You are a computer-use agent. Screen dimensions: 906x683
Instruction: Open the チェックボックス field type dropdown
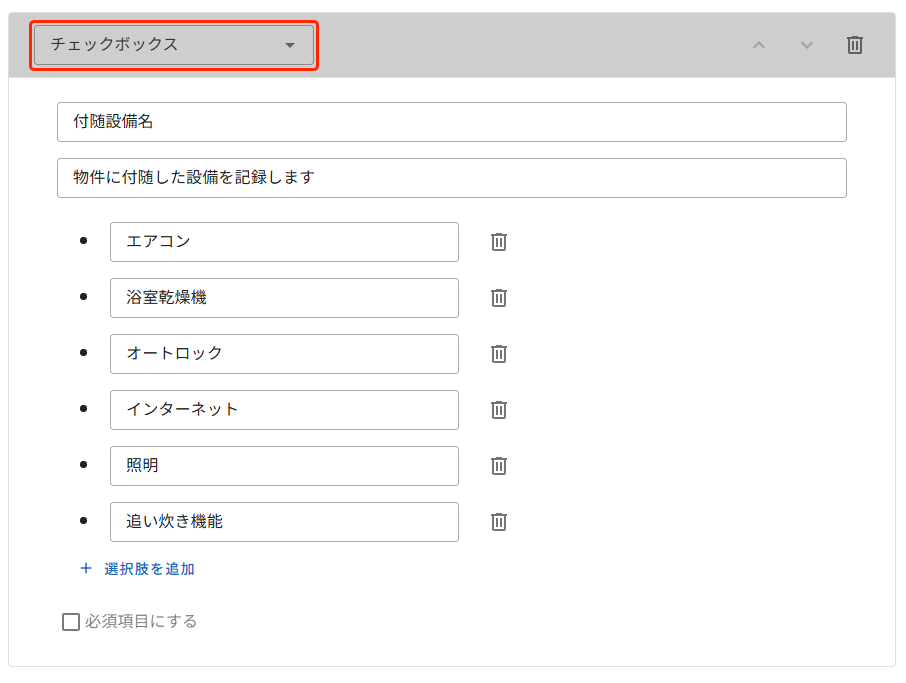174,45
